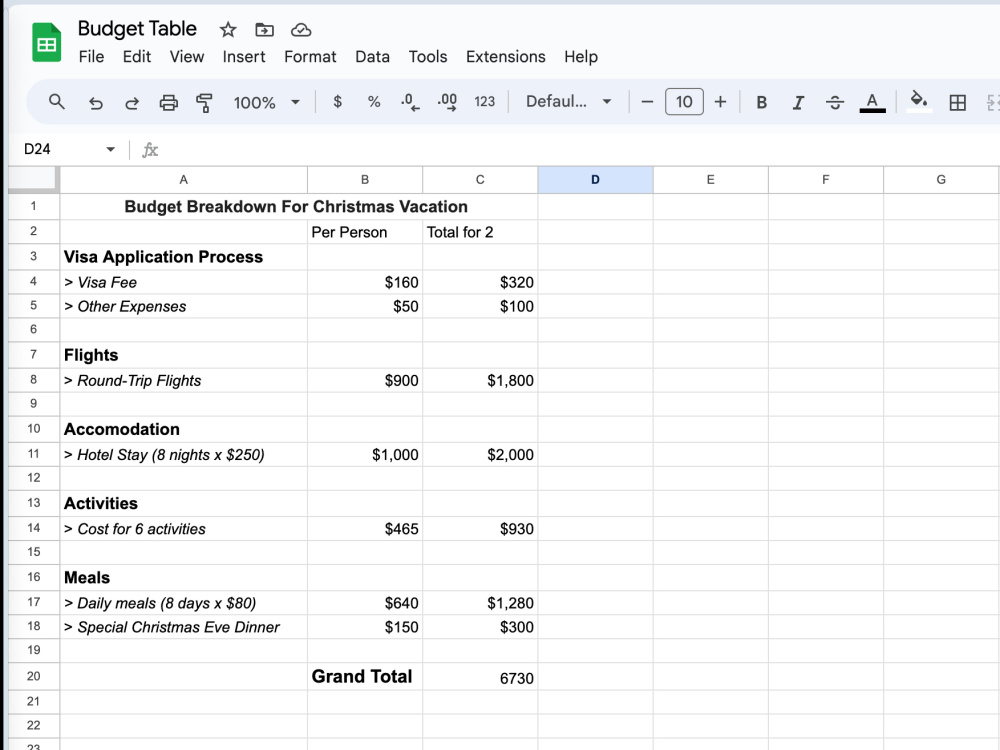The height and width of the screenshot is (750, 1000).
Task: Open the File menu
Action: [x=91, y=57]
